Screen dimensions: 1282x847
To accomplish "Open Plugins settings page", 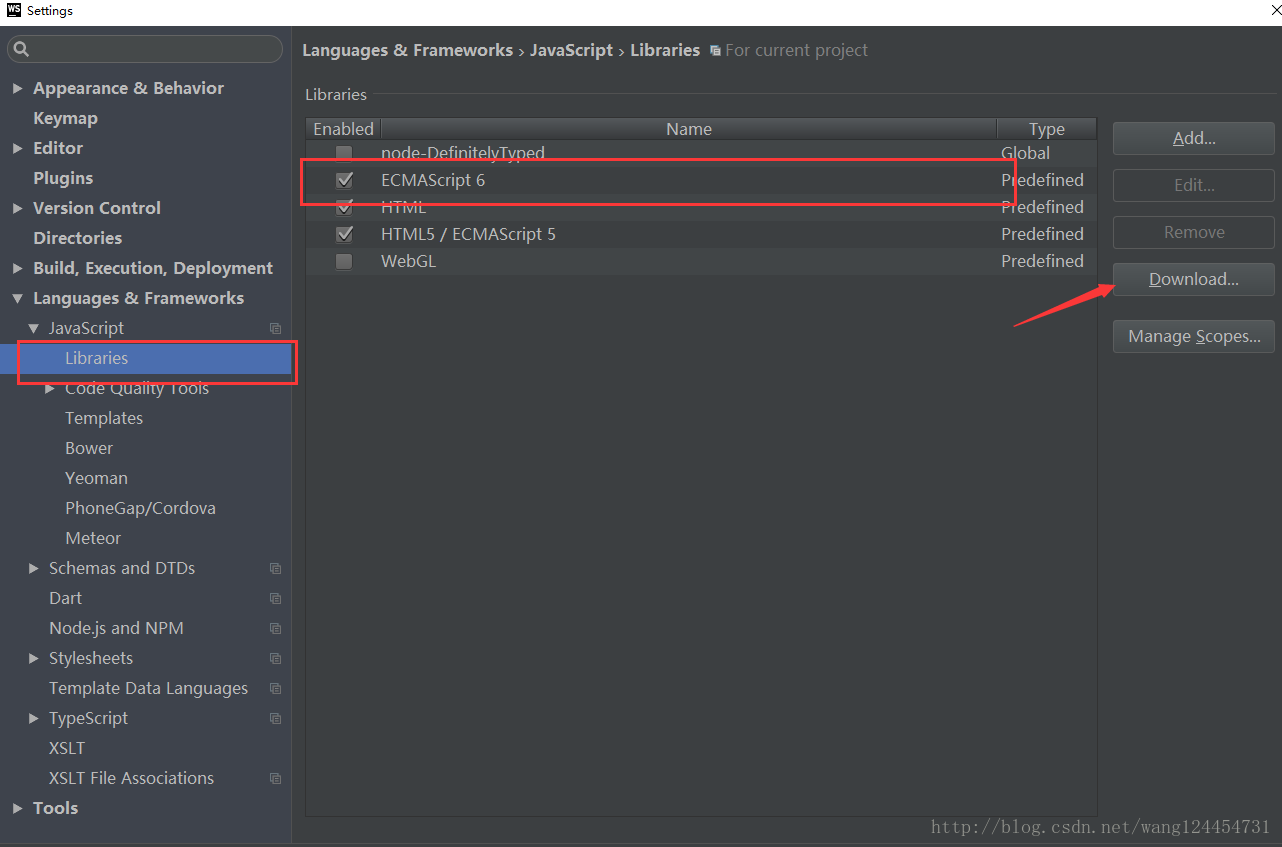I will pyautogui.click(x=63, y=178).
